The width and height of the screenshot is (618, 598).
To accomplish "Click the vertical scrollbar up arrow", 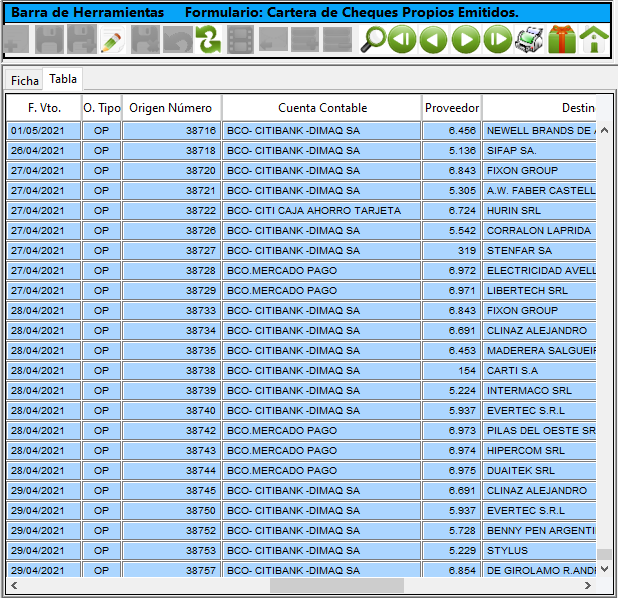I will [604, 130].
